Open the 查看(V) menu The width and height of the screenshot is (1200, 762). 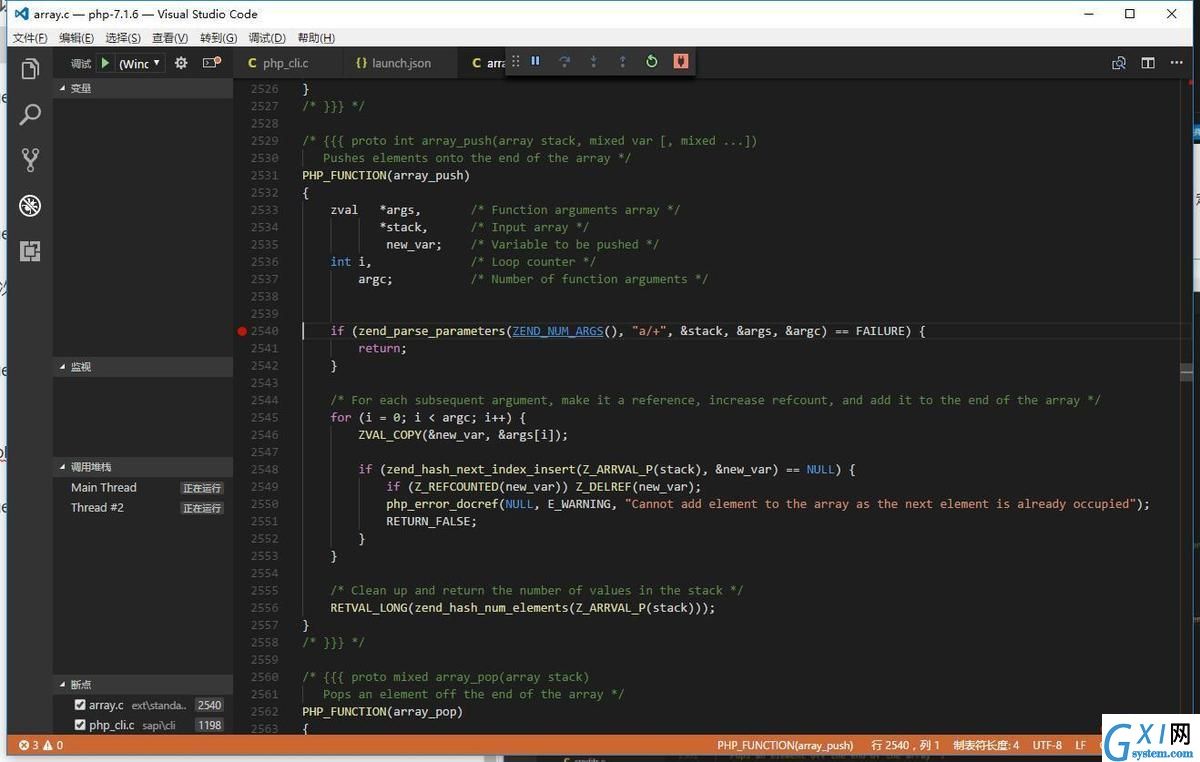pyautogui.click(x=170, y=38)
